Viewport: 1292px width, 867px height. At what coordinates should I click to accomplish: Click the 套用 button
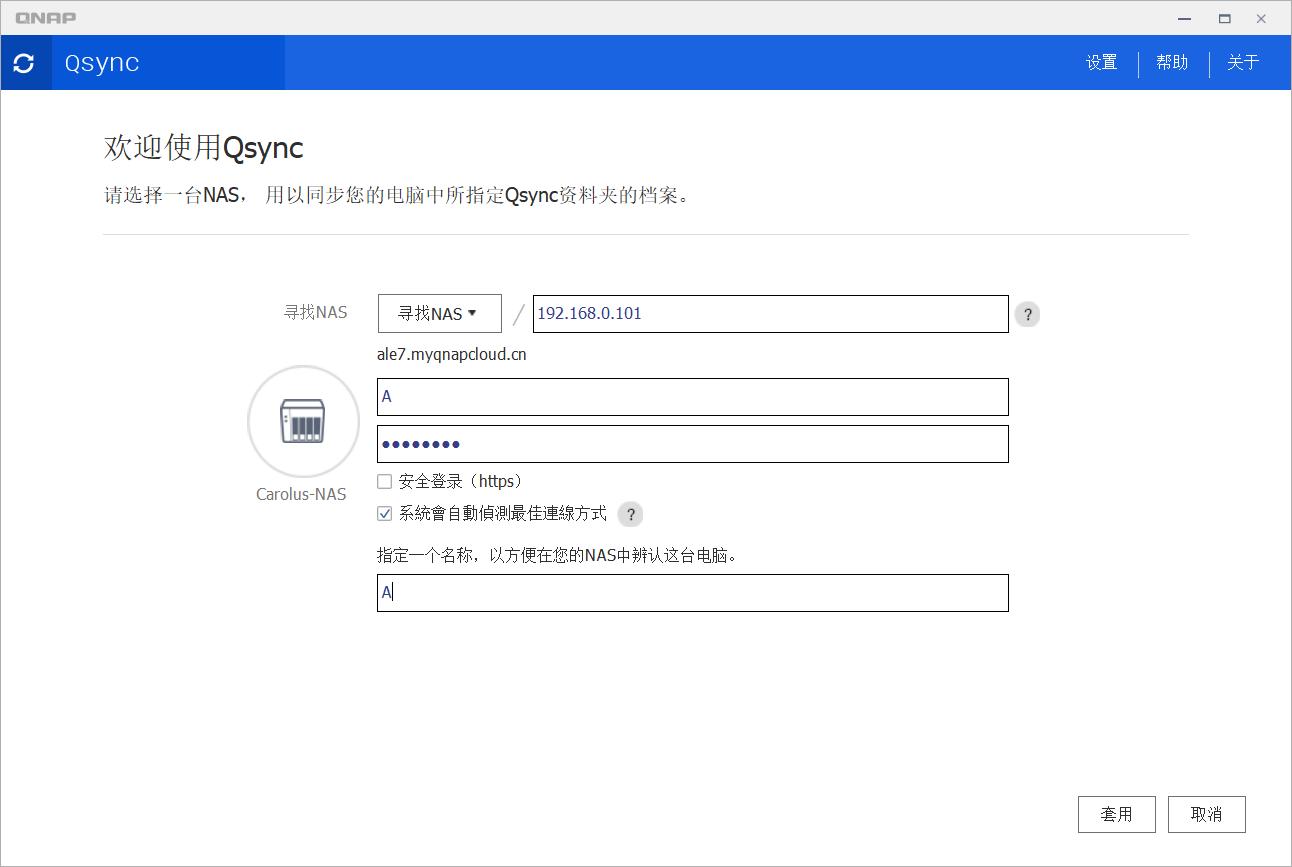1117,814
